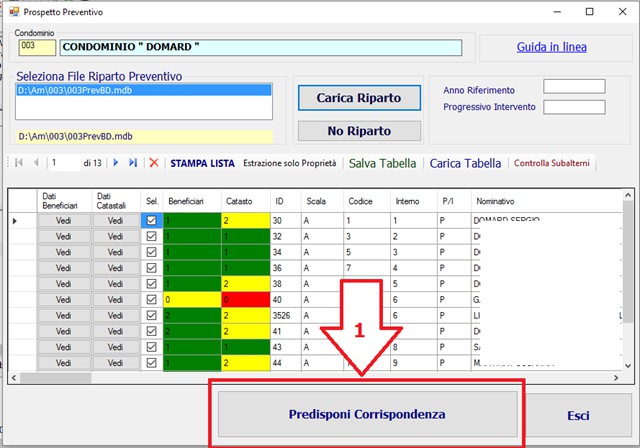This screenshot has height=448, width=640.
Task: Click ID cell 3526
Action: pyautogui.click(x=286, y=315)
